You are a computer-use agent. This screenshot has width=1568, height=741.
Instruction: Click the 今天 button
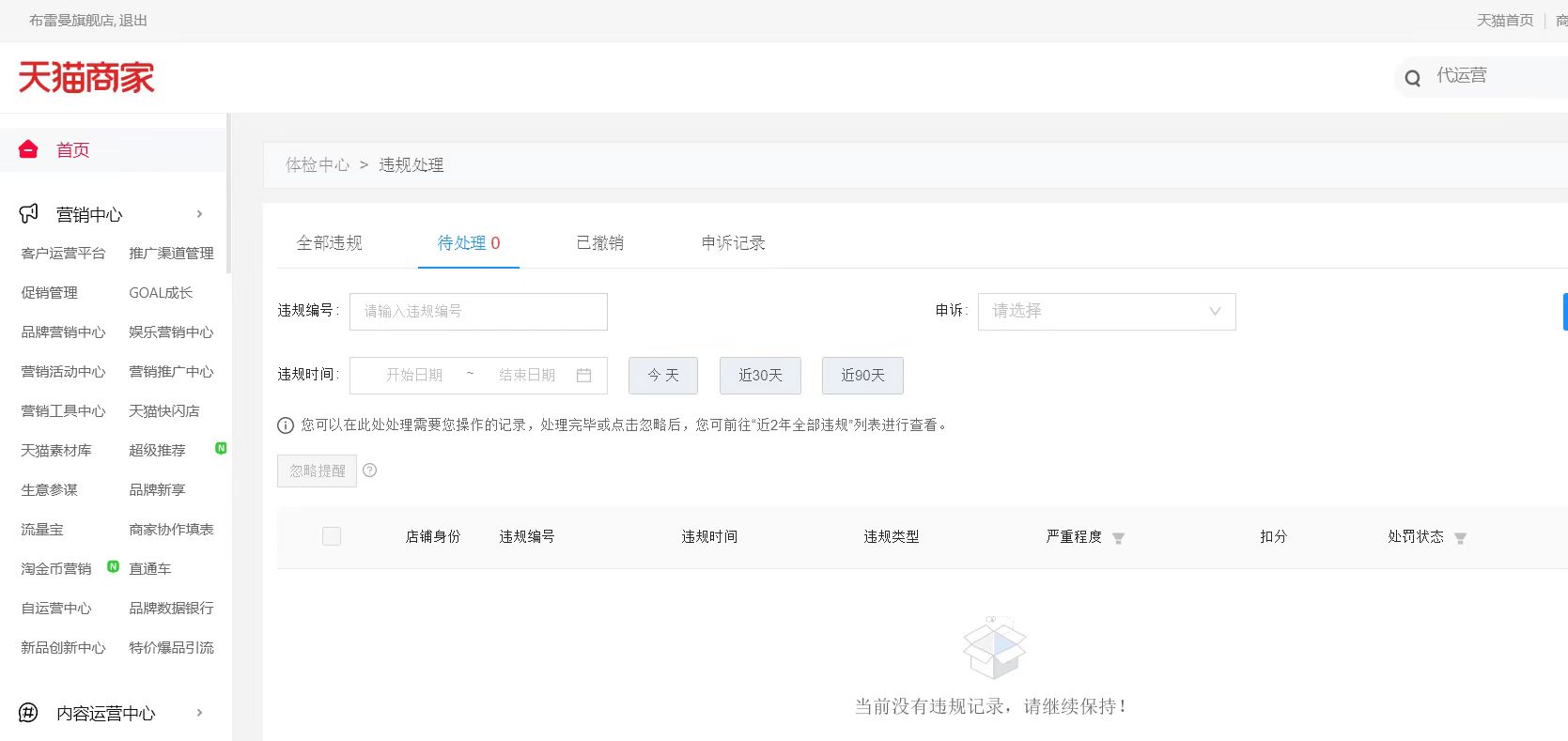663,376
